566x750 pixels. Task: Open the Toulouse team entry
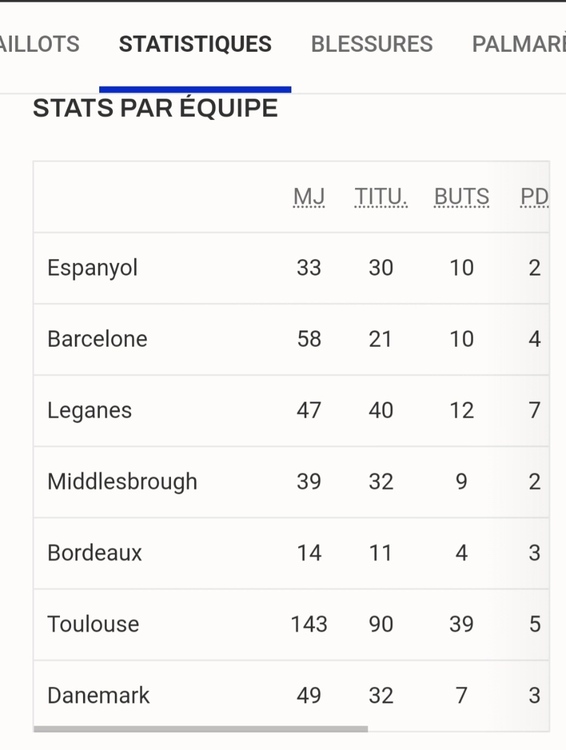(x=93, y=624)
